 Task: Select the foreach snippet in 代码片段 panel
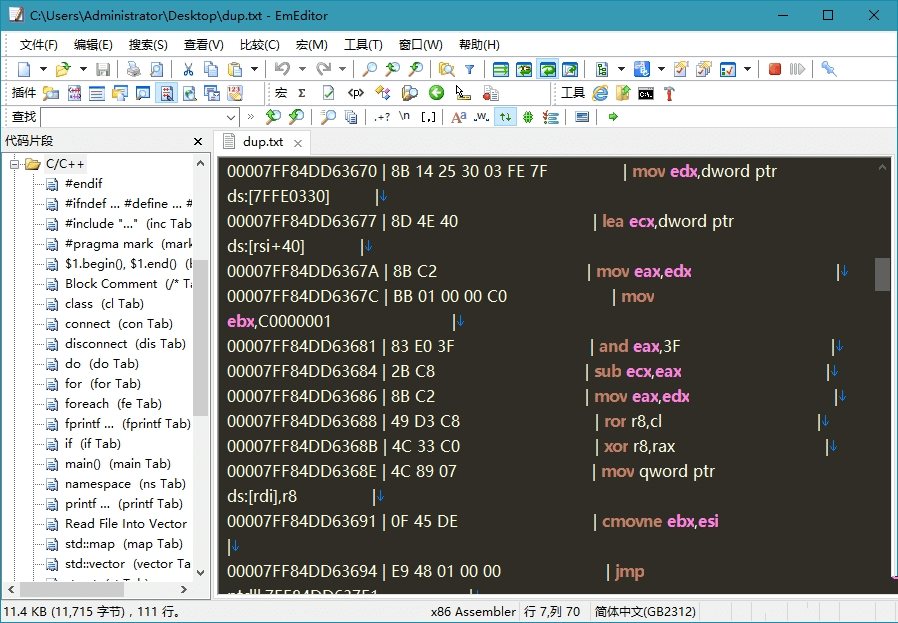(95, 403)
